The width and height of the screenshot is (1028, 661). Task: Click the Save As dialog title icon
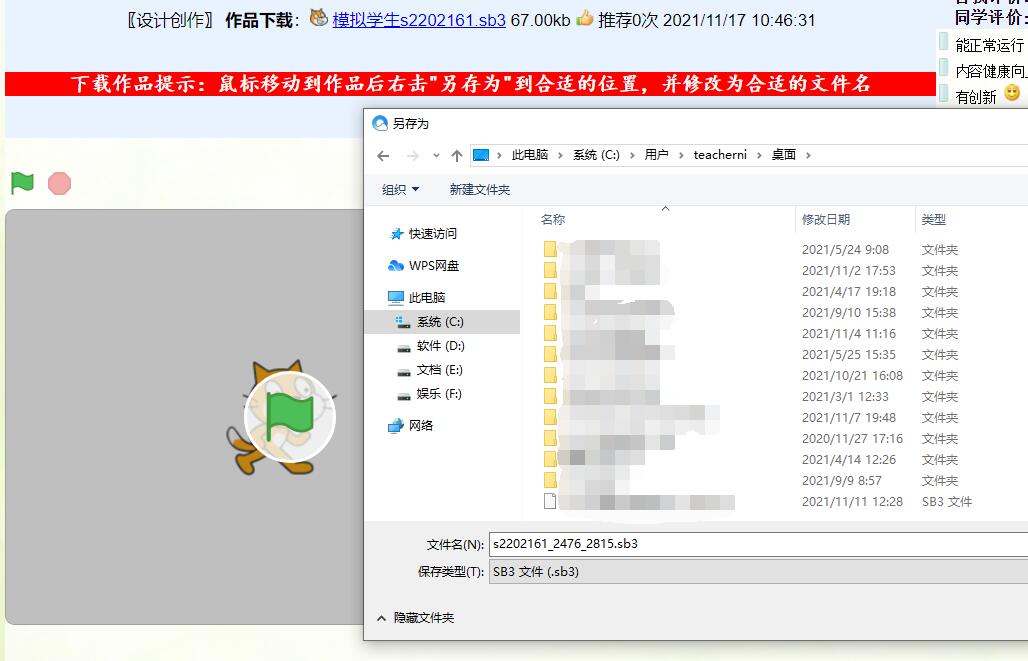380,123
